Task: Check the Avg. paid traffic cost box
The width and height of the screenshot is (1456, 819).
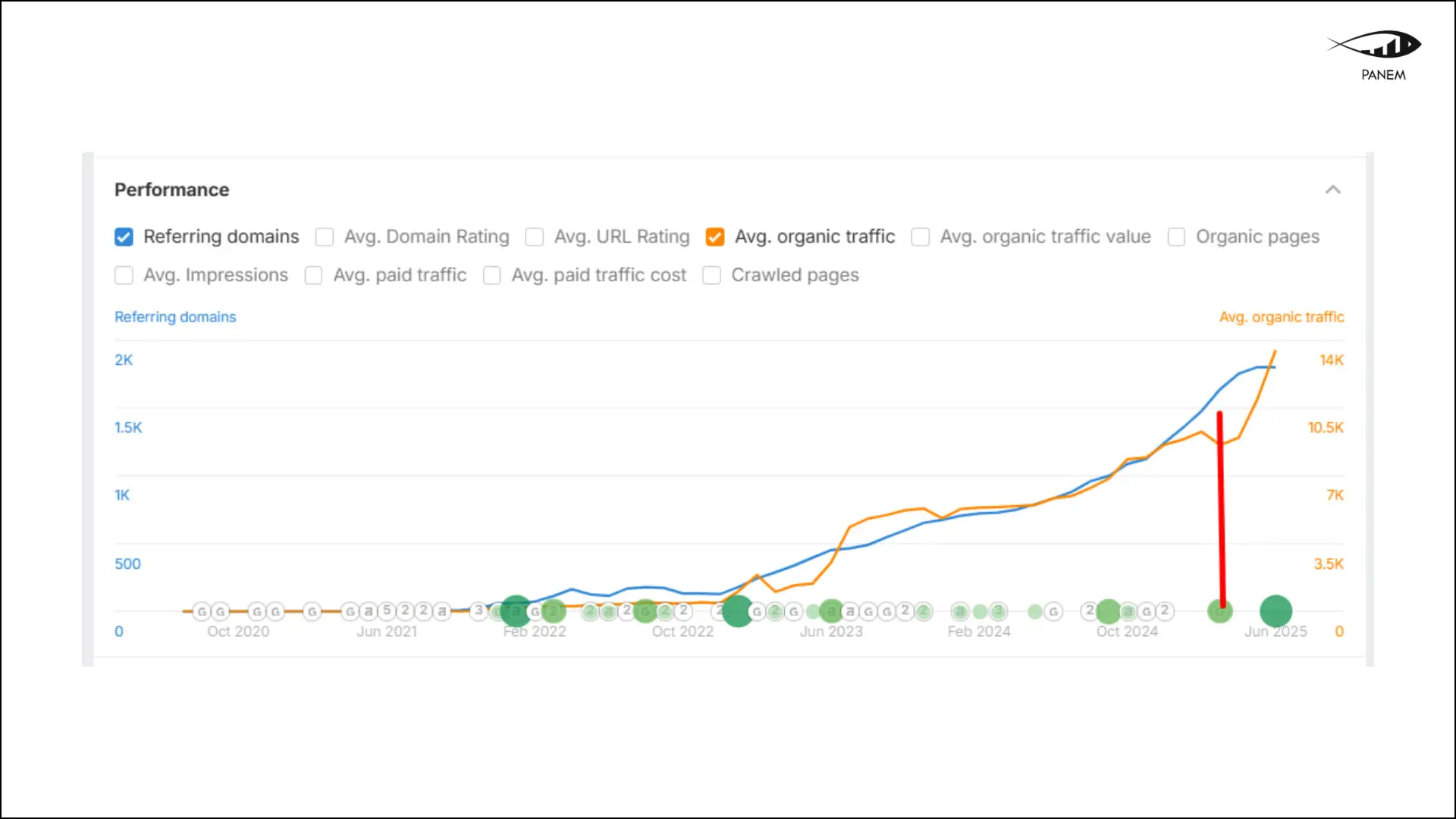Action: click(491, 275)
